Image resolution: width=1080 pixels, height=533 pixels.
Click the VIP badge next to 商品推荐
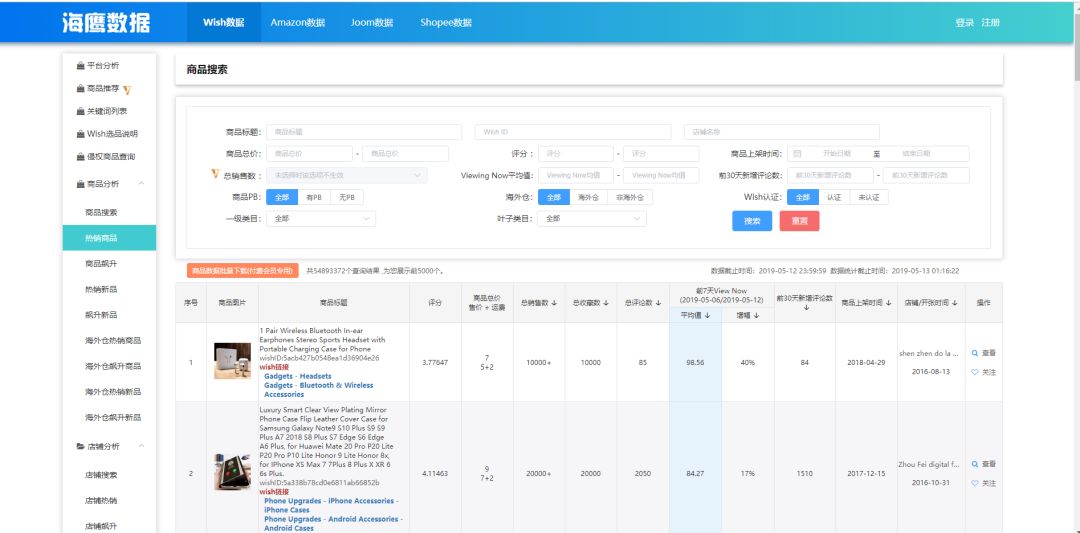point(127,89)
